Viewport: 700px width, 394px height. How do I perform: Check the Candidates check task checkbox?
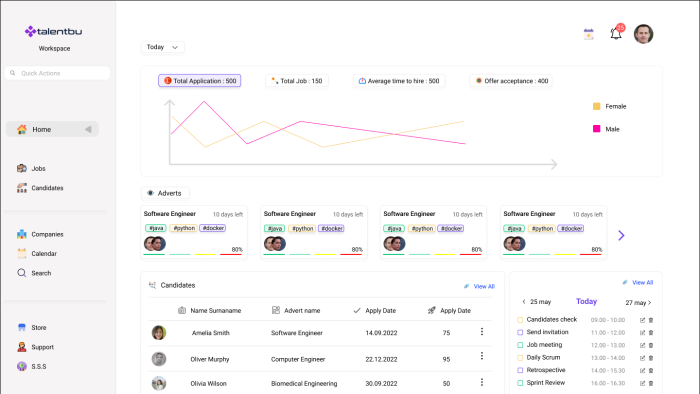coord(520,320)
